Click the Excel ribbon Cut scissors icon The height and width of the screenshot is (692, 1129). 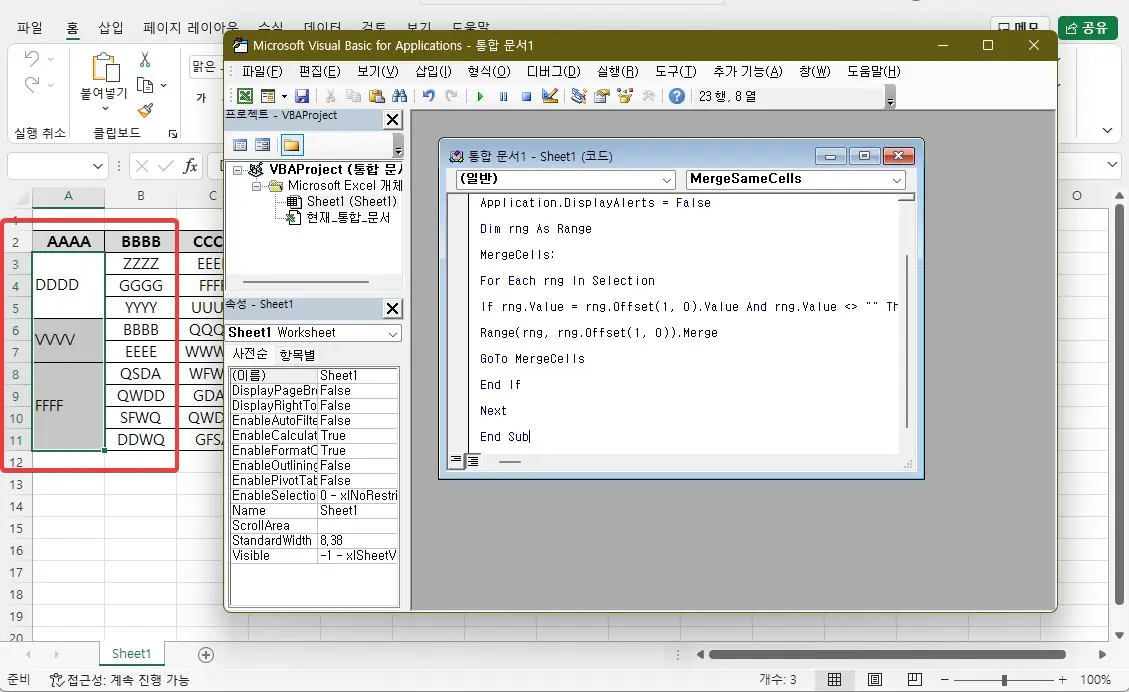tap(145, 60)
